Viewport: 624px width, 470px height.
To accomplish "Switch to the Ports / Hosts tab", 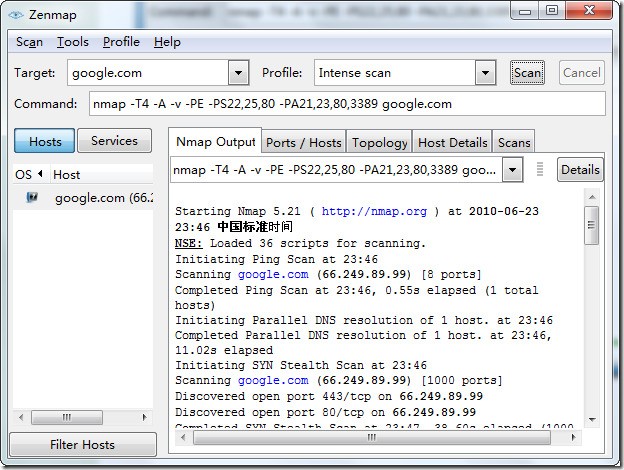I will (304, 142).
